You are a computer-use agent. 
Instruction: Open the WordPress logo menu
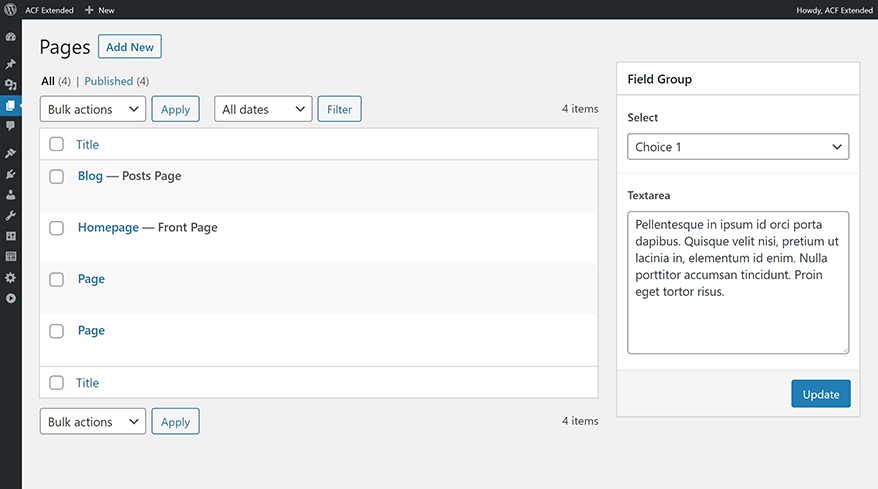point(10,10)
